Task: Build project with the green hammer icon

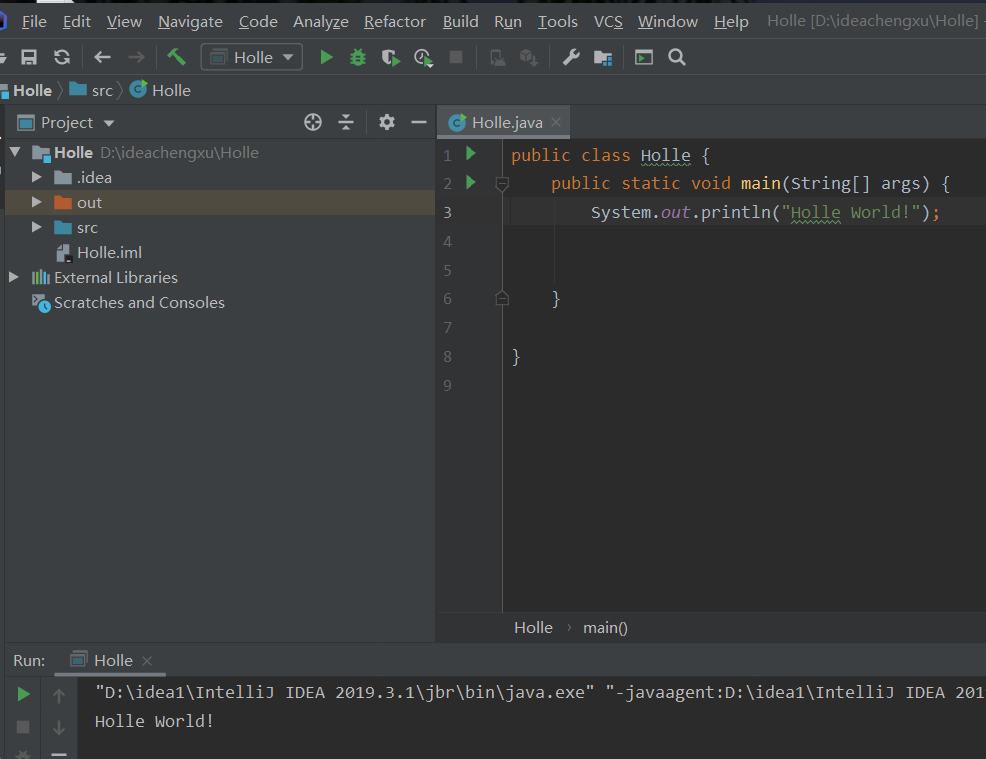Action: 176,57
